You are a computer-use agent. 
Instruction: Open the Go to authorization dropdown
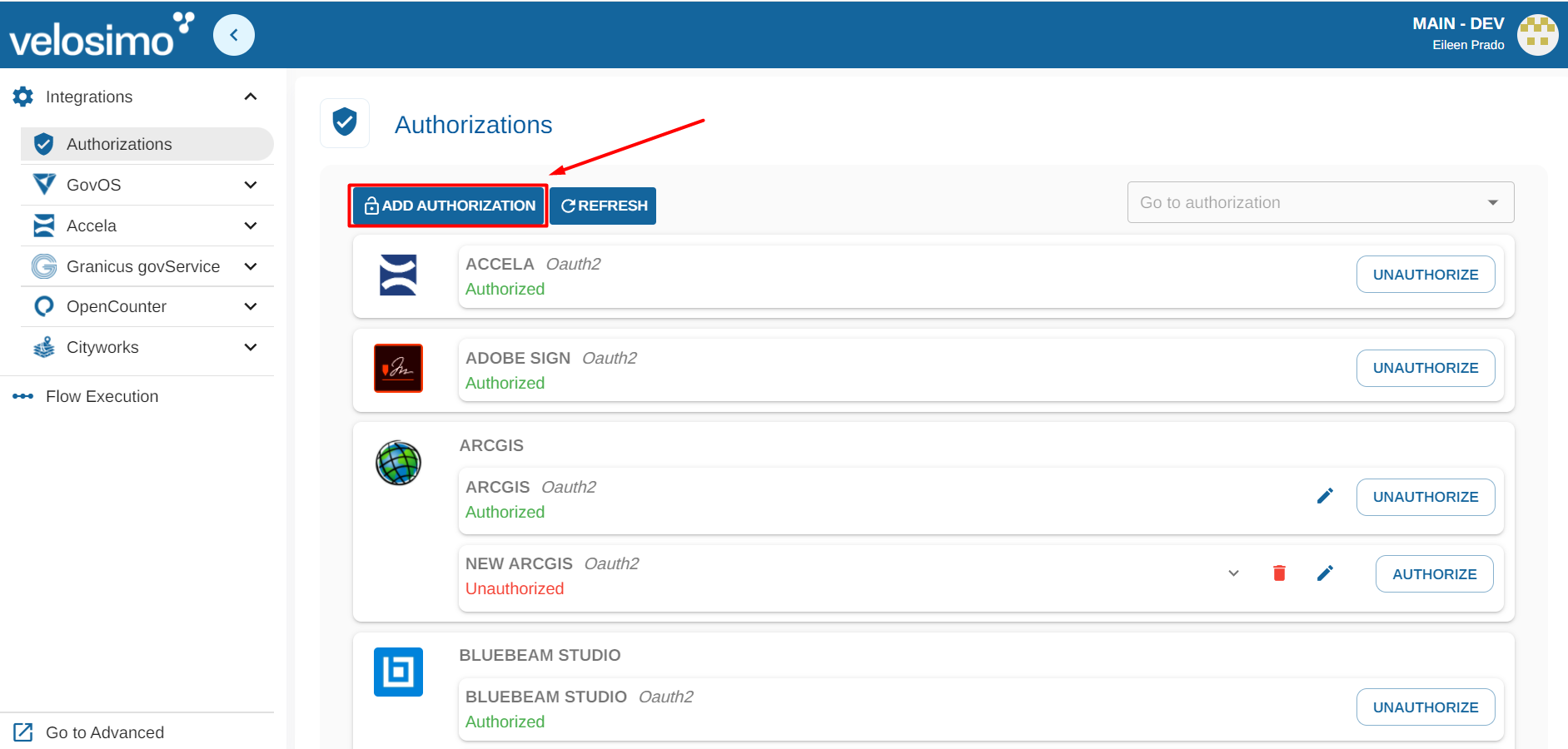click(x=1321, y=202)
